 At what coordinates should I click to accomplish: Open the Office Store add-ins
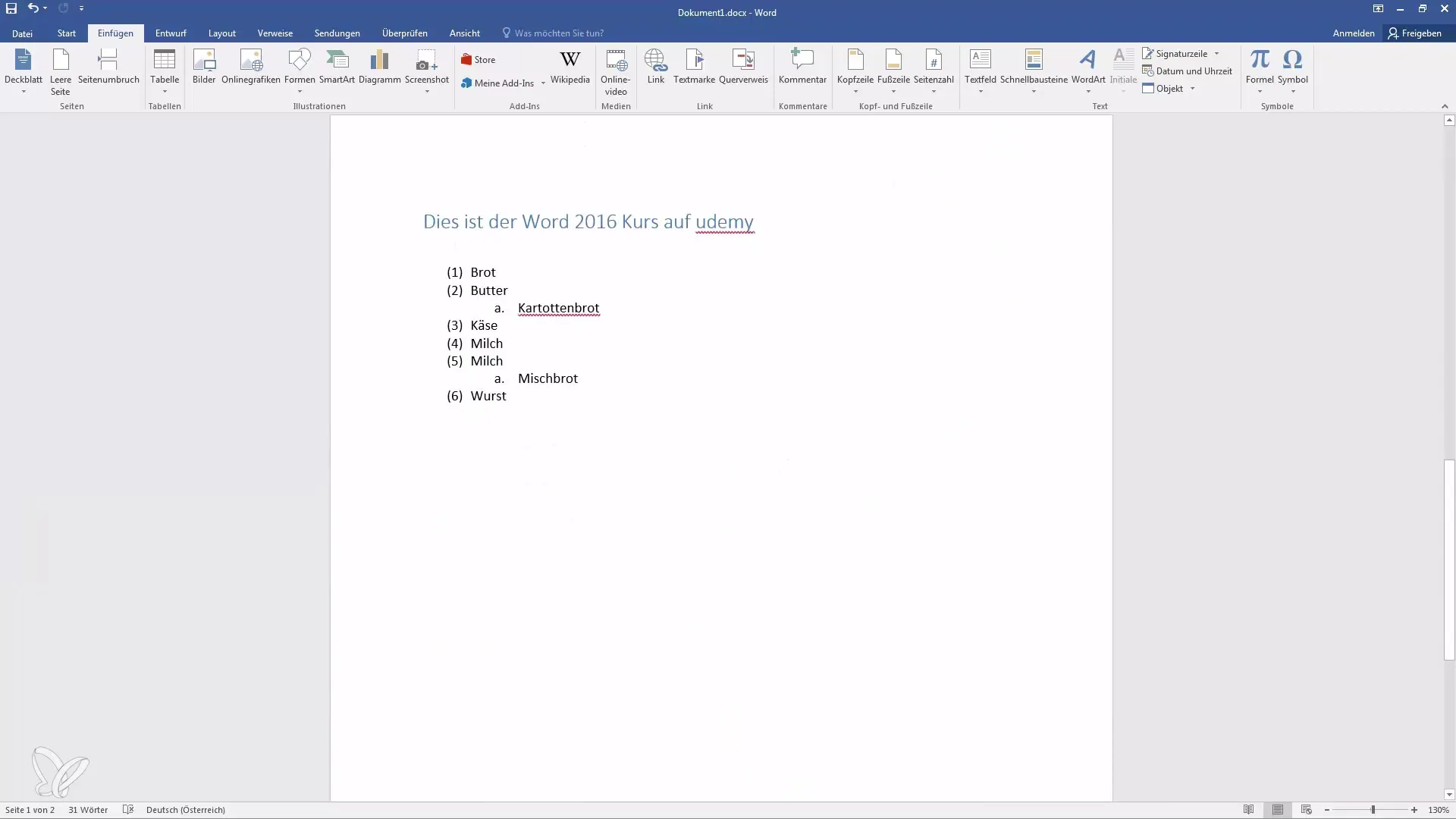(478, 60)
